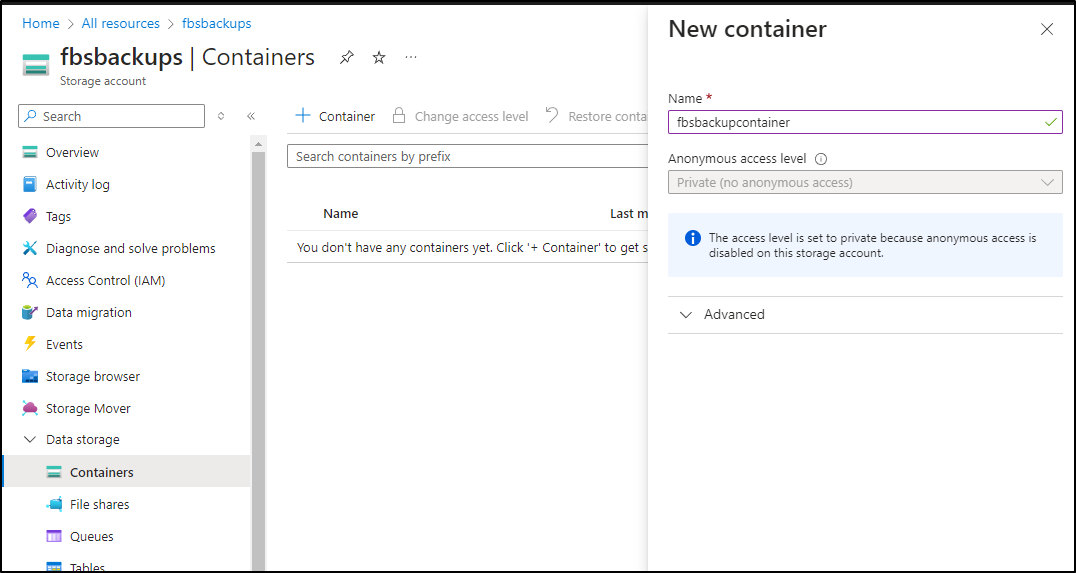Pin the fbsbackups blade with the pin icon
The height and width of the screenshot is (573, 1076).
pyautogui.click(x=347, y=58)
